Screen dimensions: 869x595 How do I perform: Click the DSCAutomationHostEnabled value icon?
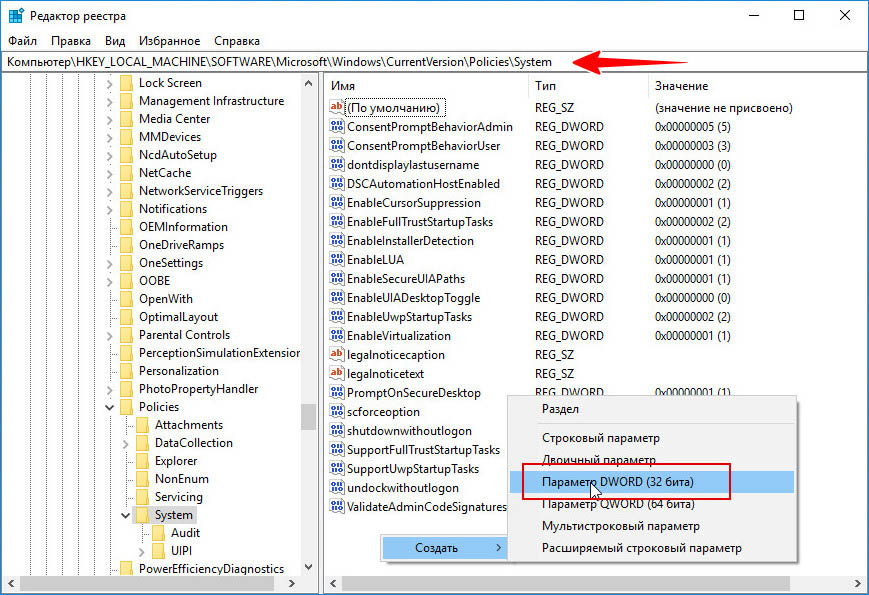[336, 183]
